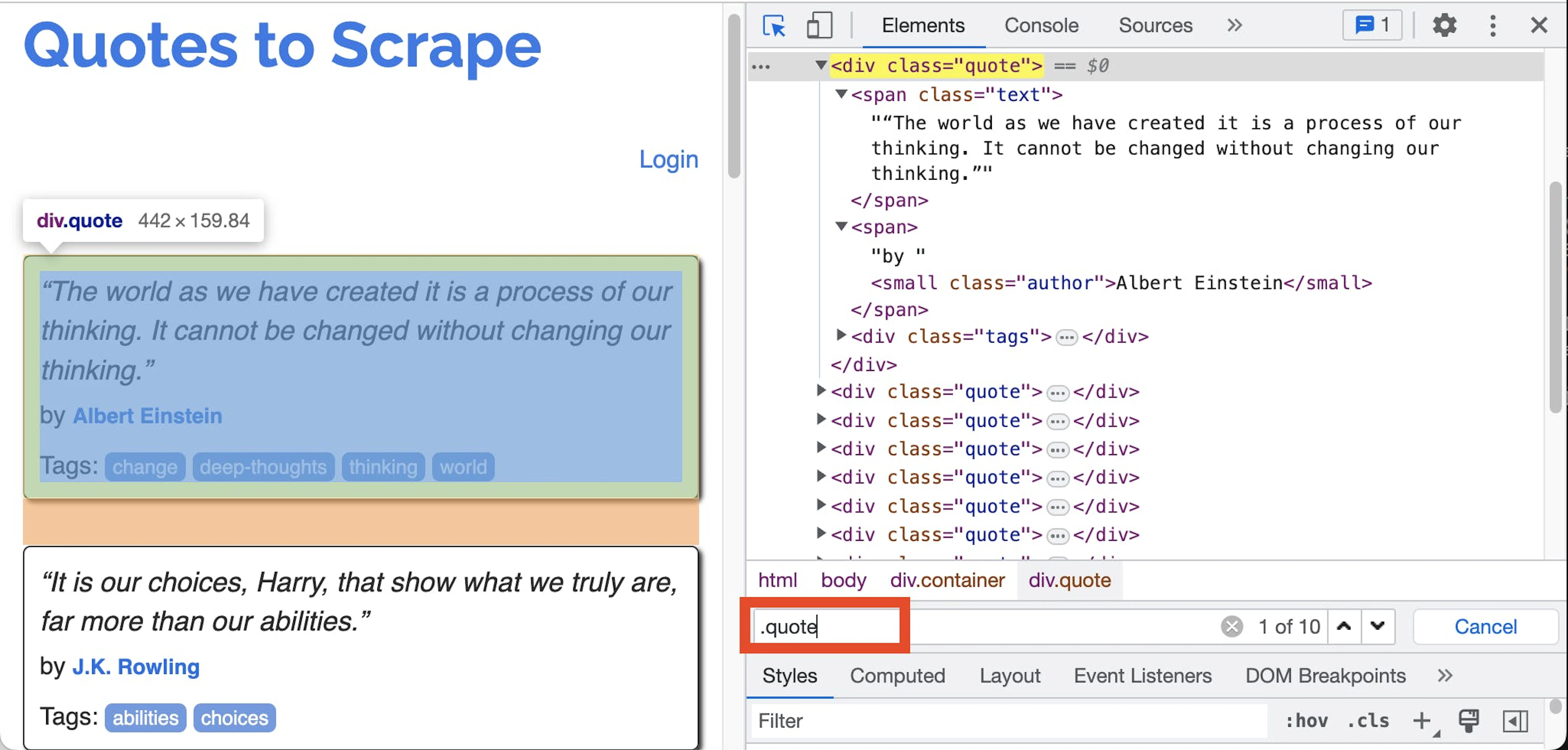
Task: Click the page vertical scrollbar thumb
Action: [x=734, y=96]
